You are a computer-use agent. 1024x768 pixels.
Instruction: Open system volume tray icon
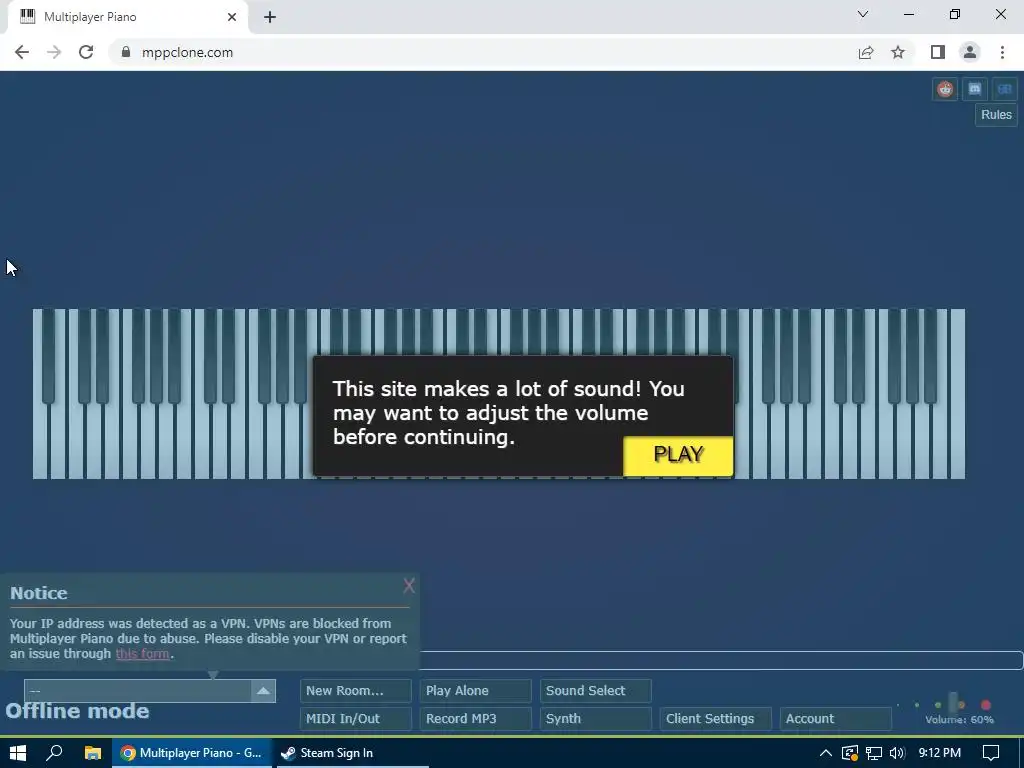click(x=897, y=753)
